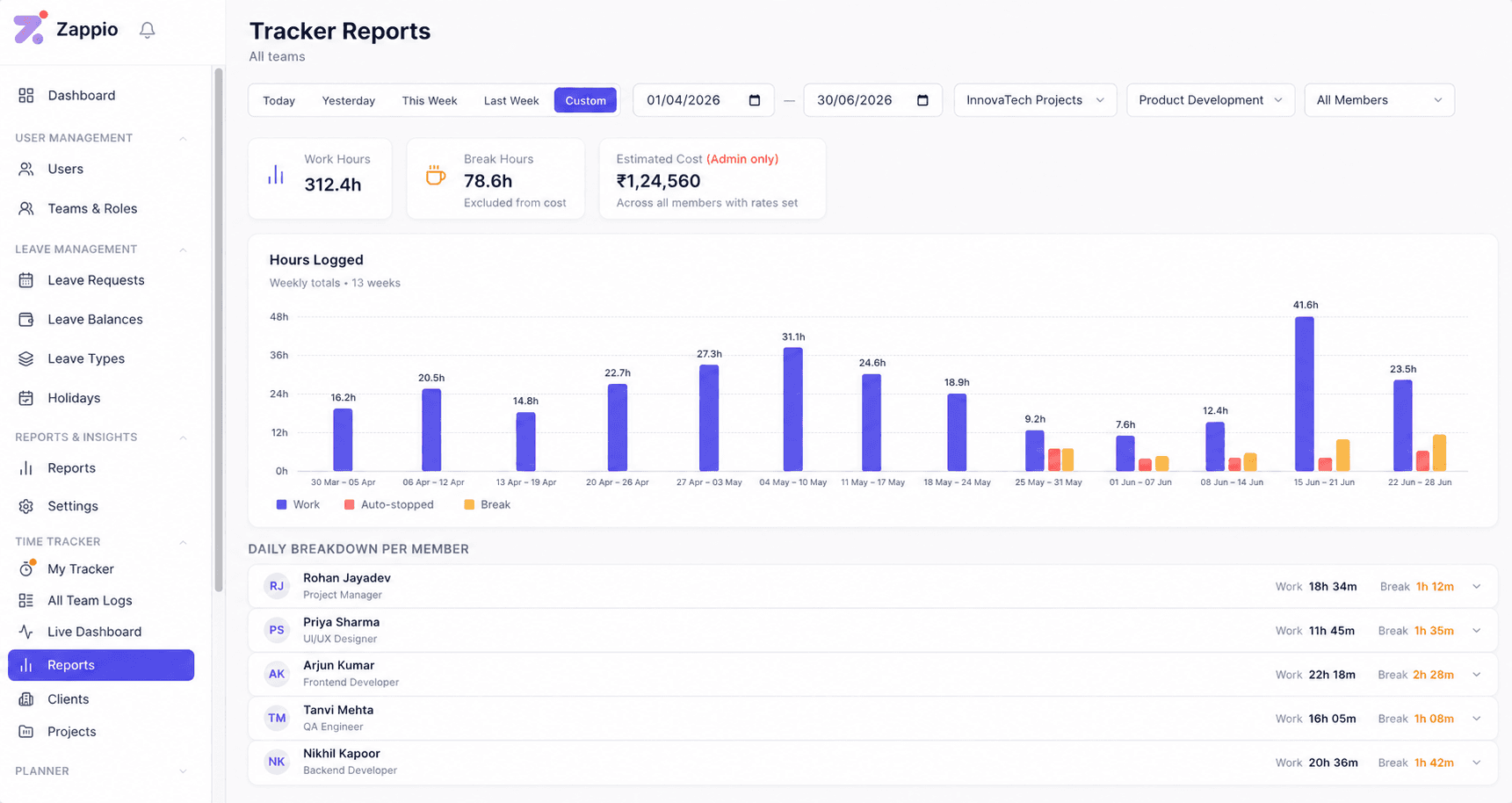Click the Reports bar-chart icon under Insights
Screen dimensions: 1512x803
[26, 468]
